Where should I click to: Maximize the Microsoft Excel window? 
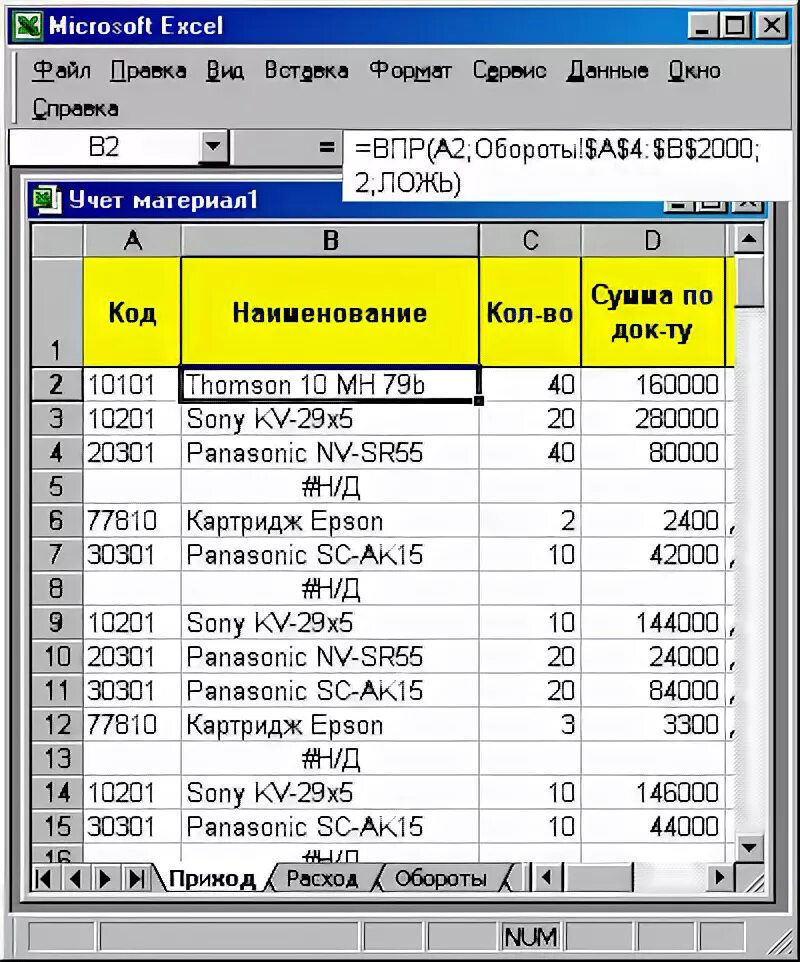(x=735, y=26)
